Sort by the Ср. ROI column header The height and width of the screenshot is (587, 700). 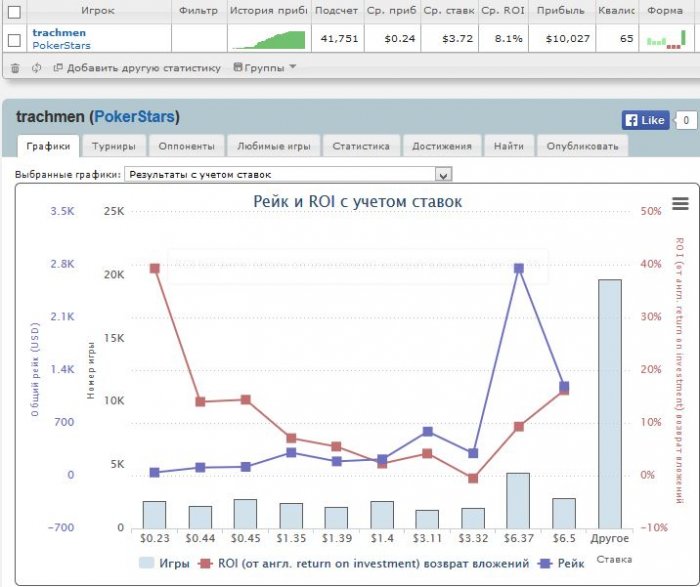pyautogui.click(x=503, y=11)
